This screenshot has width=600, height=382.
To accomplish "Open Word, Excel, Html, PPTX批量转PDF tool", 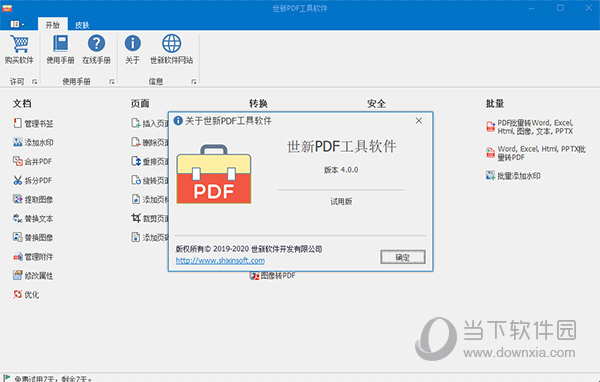I will tap(536, 153).
